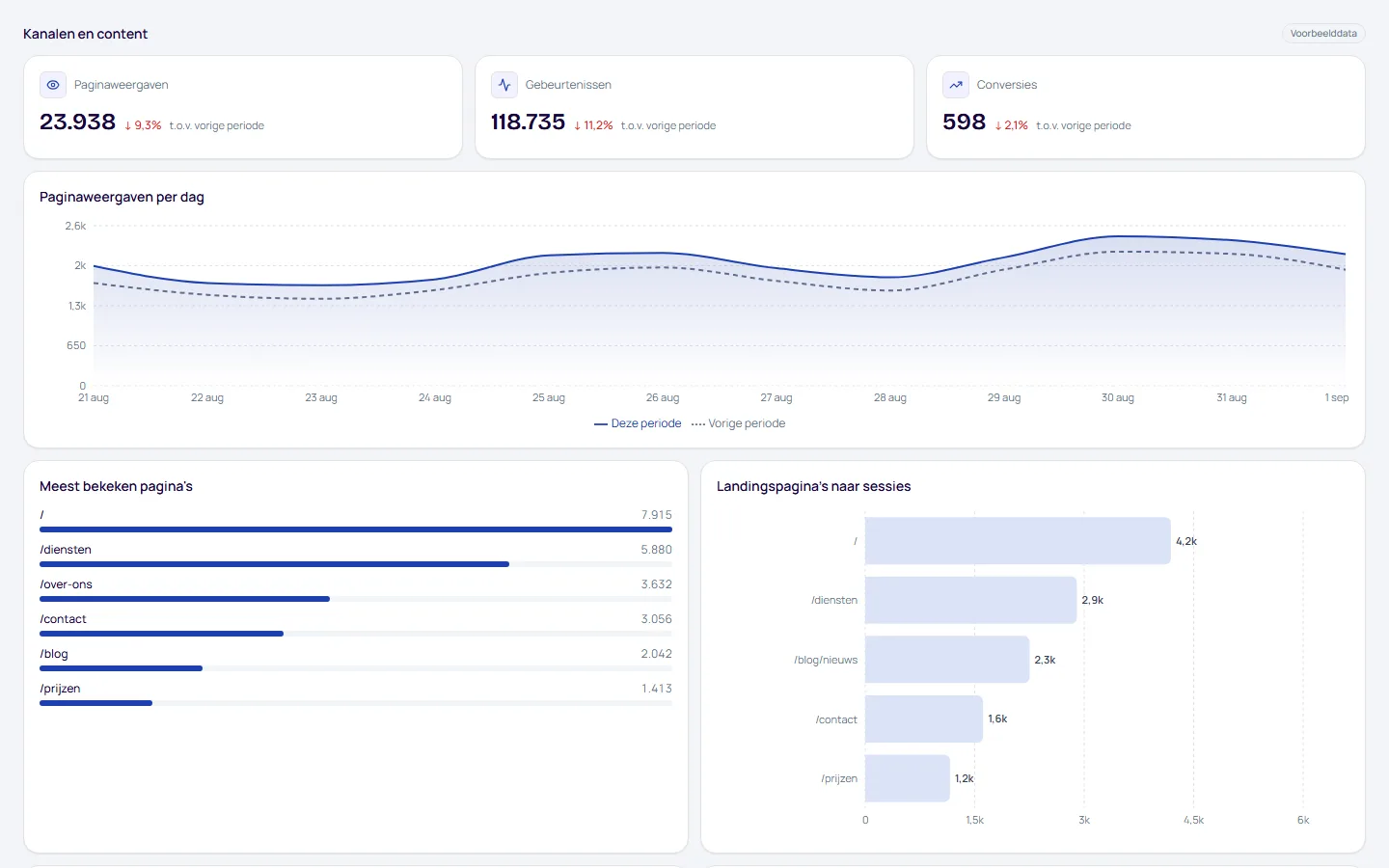This screenshot has height=868, width=1389.
Task: Click the 1.413 page view count
Action: (x=657, y=689)
